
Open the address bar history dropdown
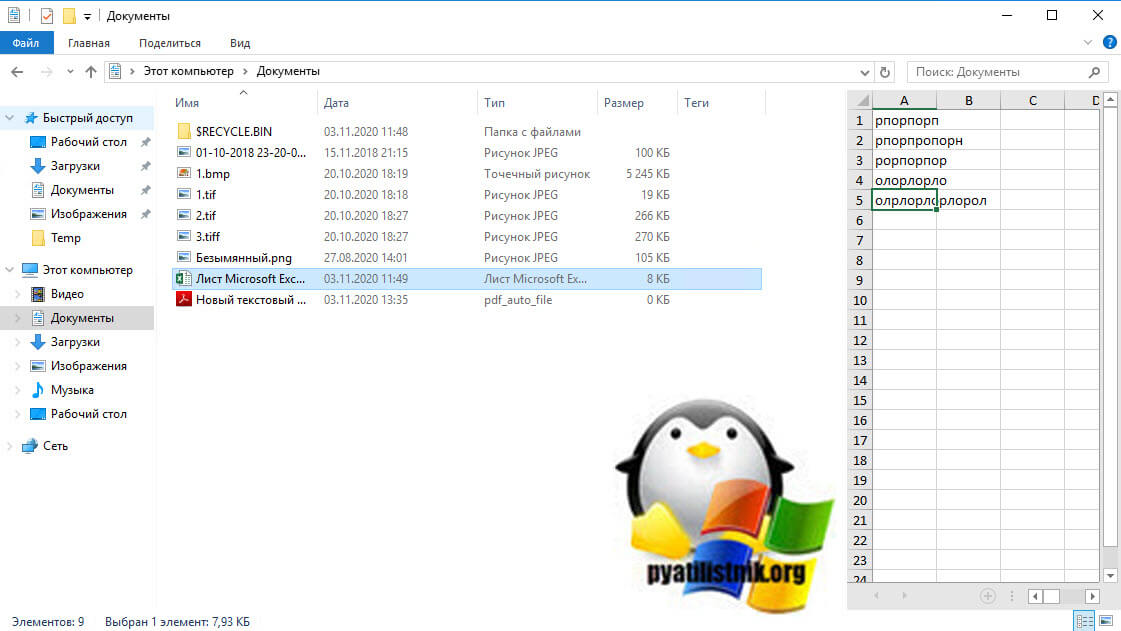[864, 72]
